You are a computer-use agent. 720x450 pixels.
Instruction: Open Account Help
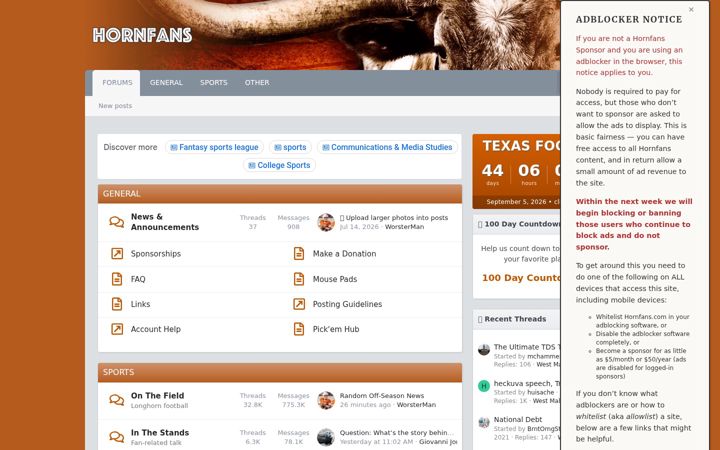click(x=156, y=329)
